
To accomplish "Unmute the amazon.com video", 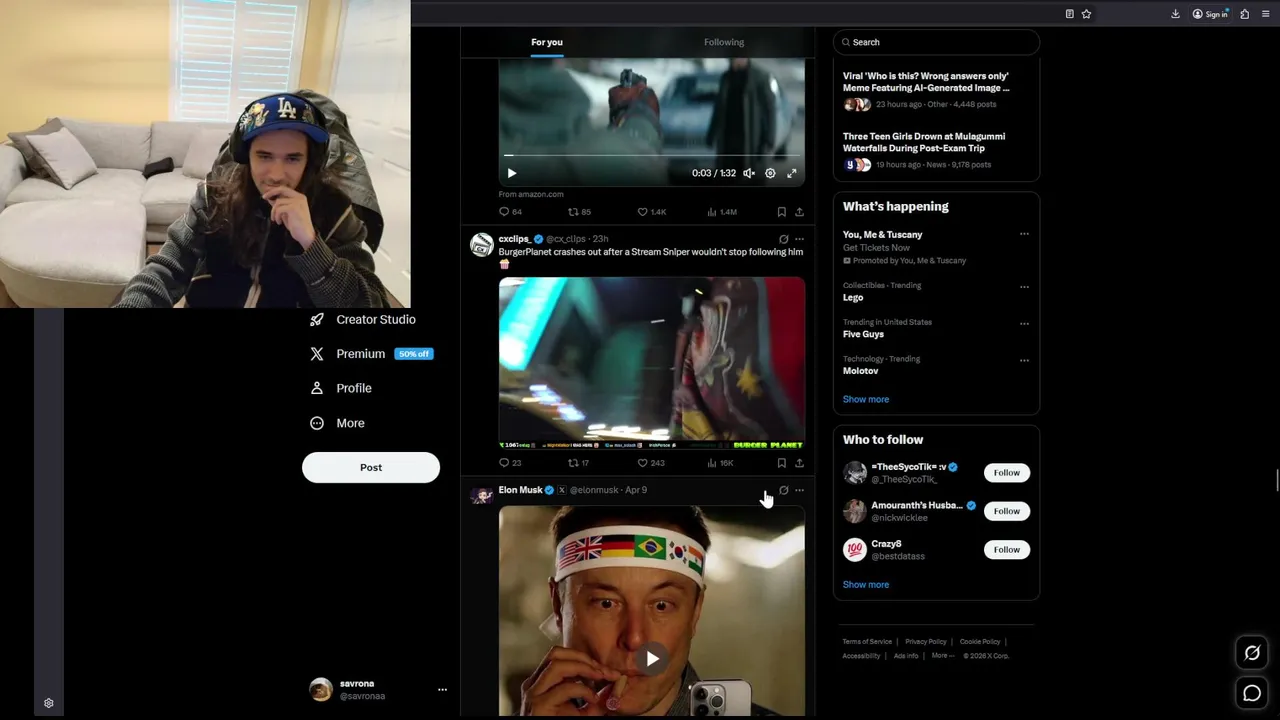I will [x=749, y=173].
